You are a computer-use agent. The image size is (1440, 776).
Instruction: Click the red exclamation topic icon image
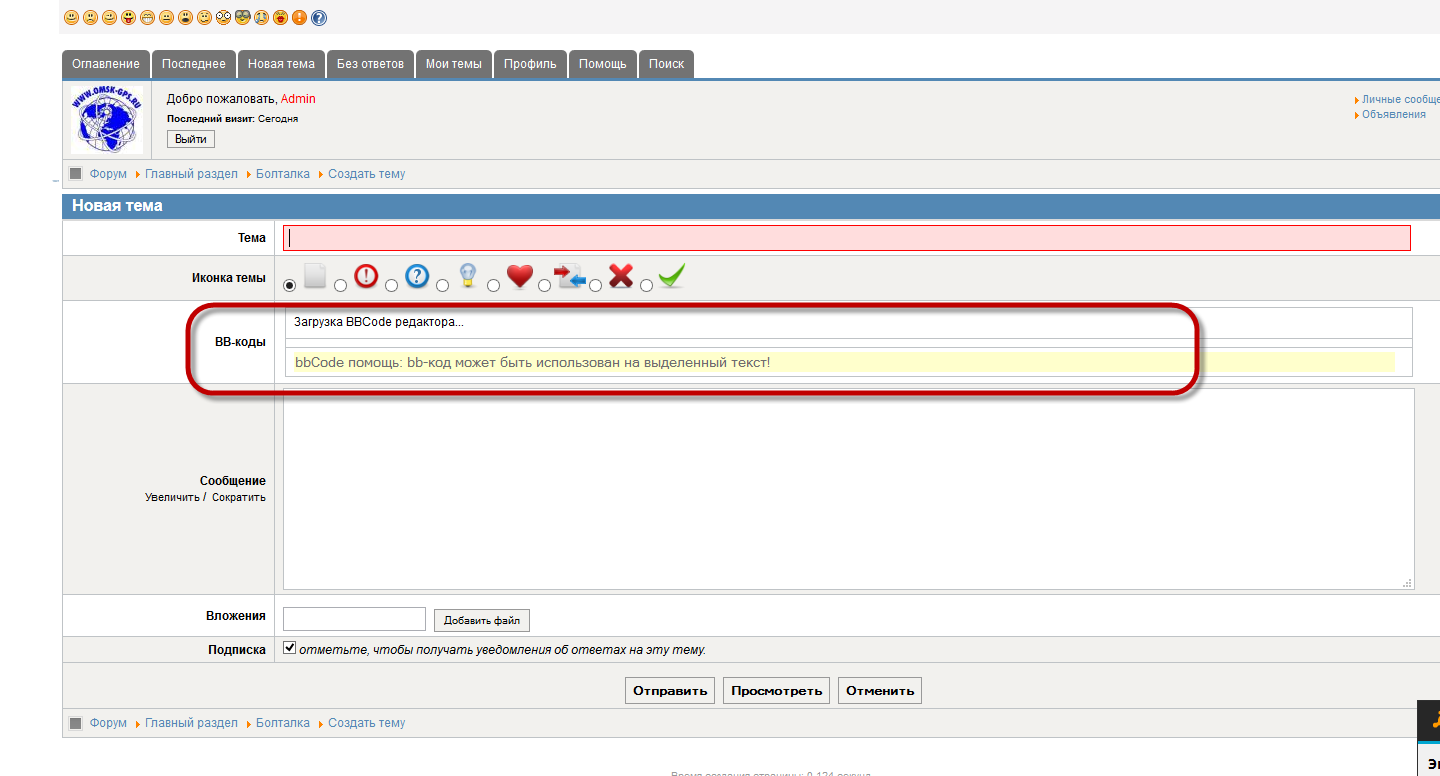coord(366,276)
